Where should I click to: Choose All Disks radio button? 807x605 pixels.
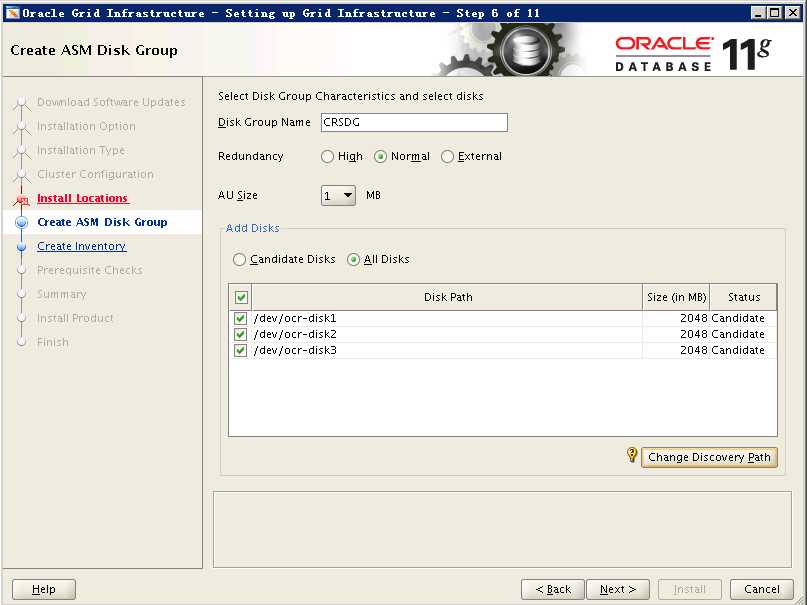click(x=353, y=259)
